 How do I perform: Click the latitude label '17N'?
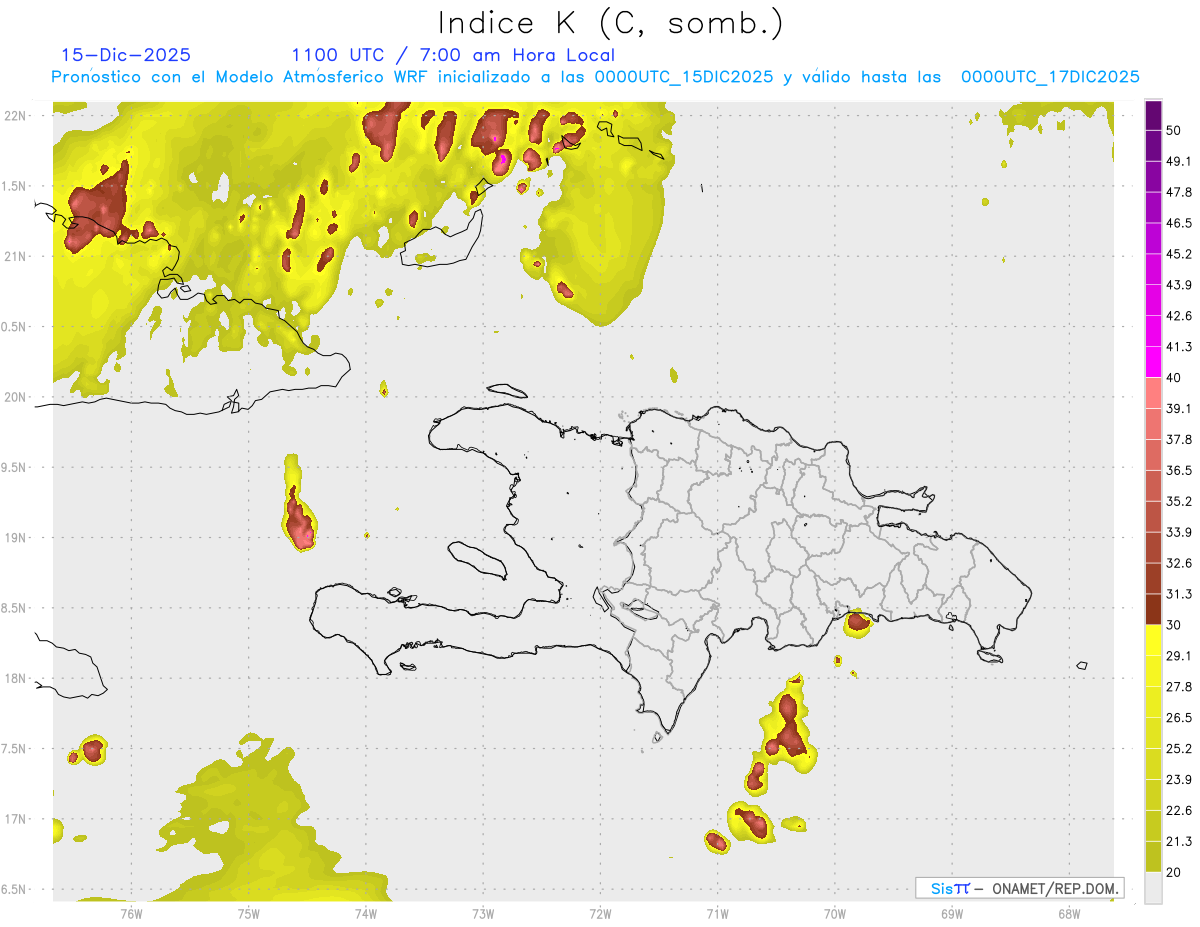15,819
